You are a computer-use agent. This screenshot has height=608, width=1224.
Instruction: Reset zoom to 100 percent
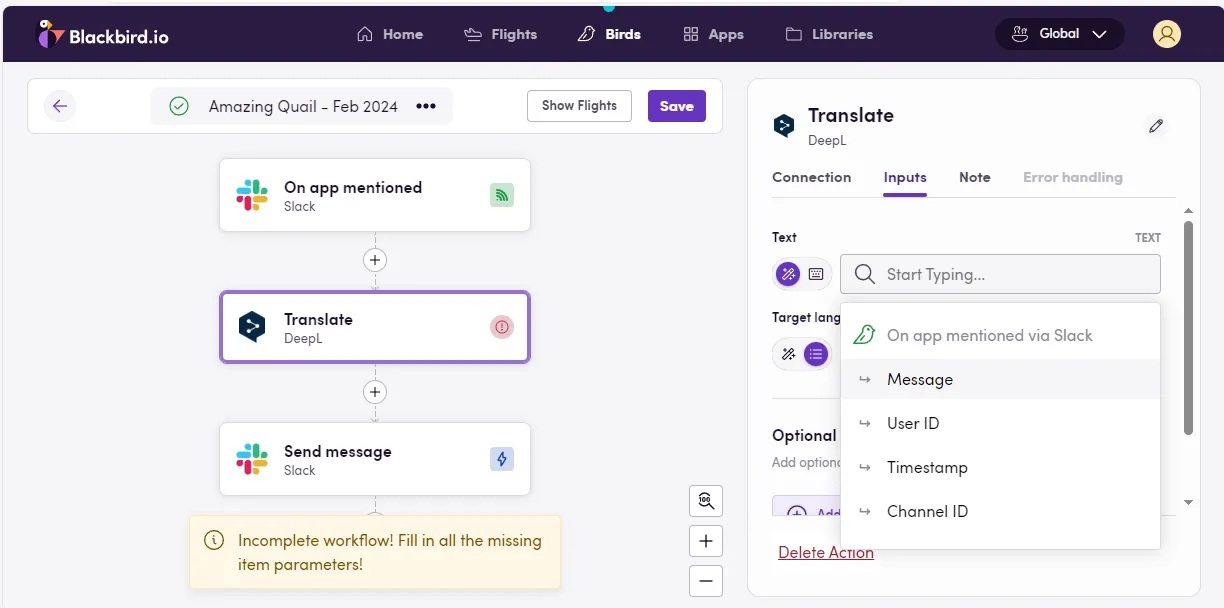(706, 501)
